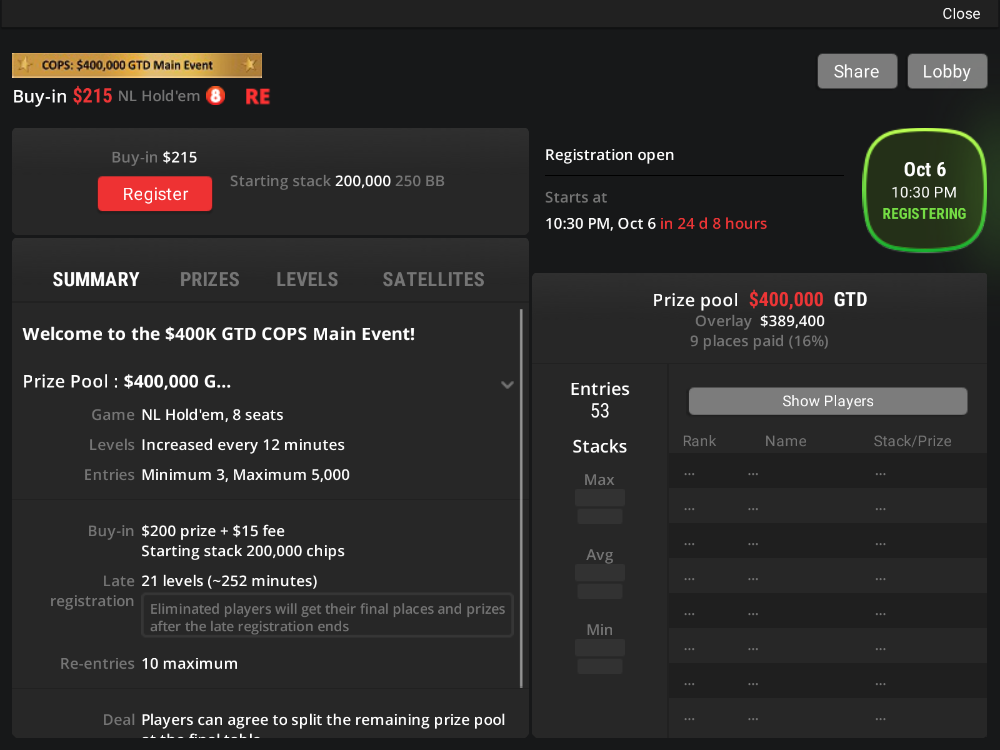Open the Satellites tab
Image resolution: width=1000 pixels, height=750 pixels.
433,280
